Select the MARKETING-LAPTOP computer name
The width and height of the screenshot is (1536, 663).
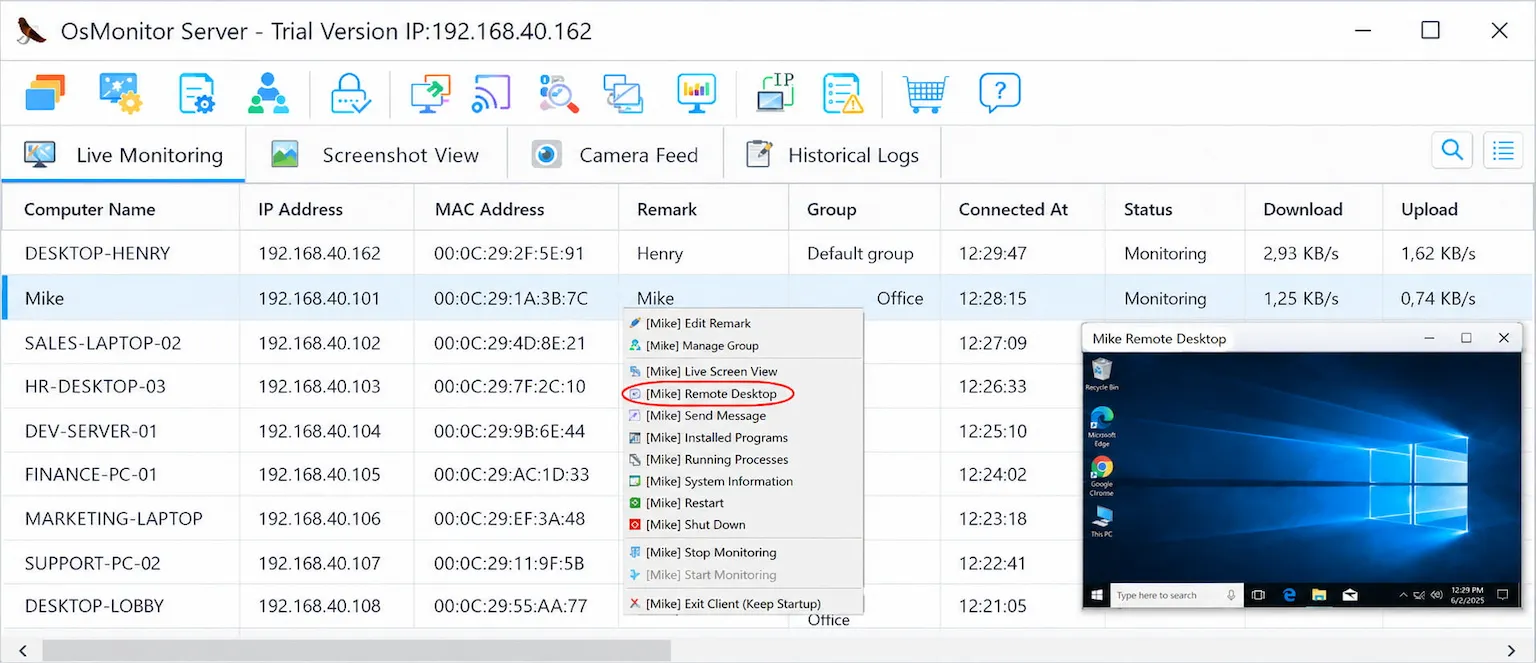pyautogui.click(x=113, y=518)
